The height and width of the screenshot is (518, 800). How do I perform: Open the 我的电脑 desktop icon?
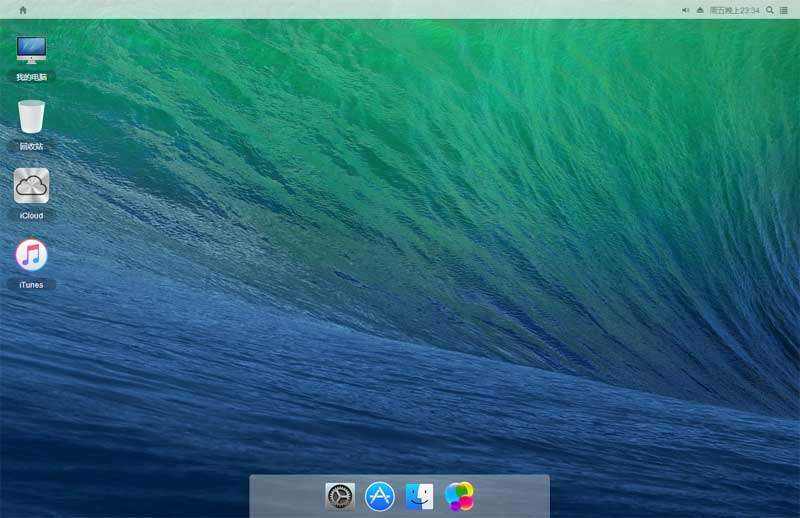(31, 50)
